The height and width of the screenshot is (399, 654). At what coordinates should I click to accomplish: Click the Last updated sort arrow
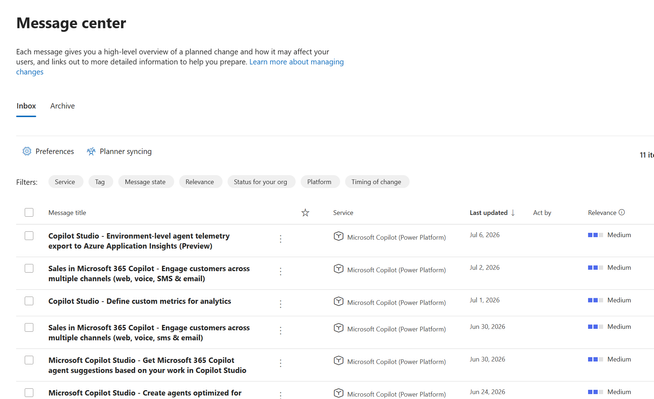click(x=513, y=213)
